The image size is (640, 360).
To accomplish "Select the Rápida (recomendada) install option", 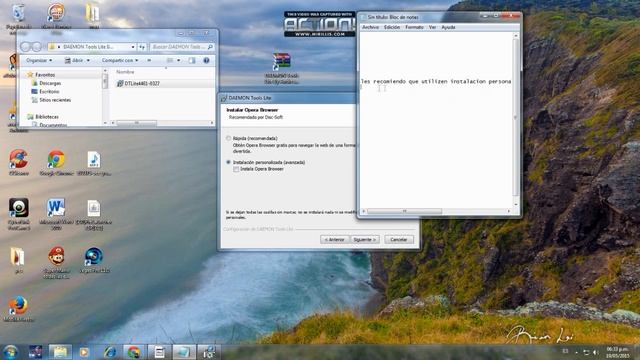I will point(229,138).
